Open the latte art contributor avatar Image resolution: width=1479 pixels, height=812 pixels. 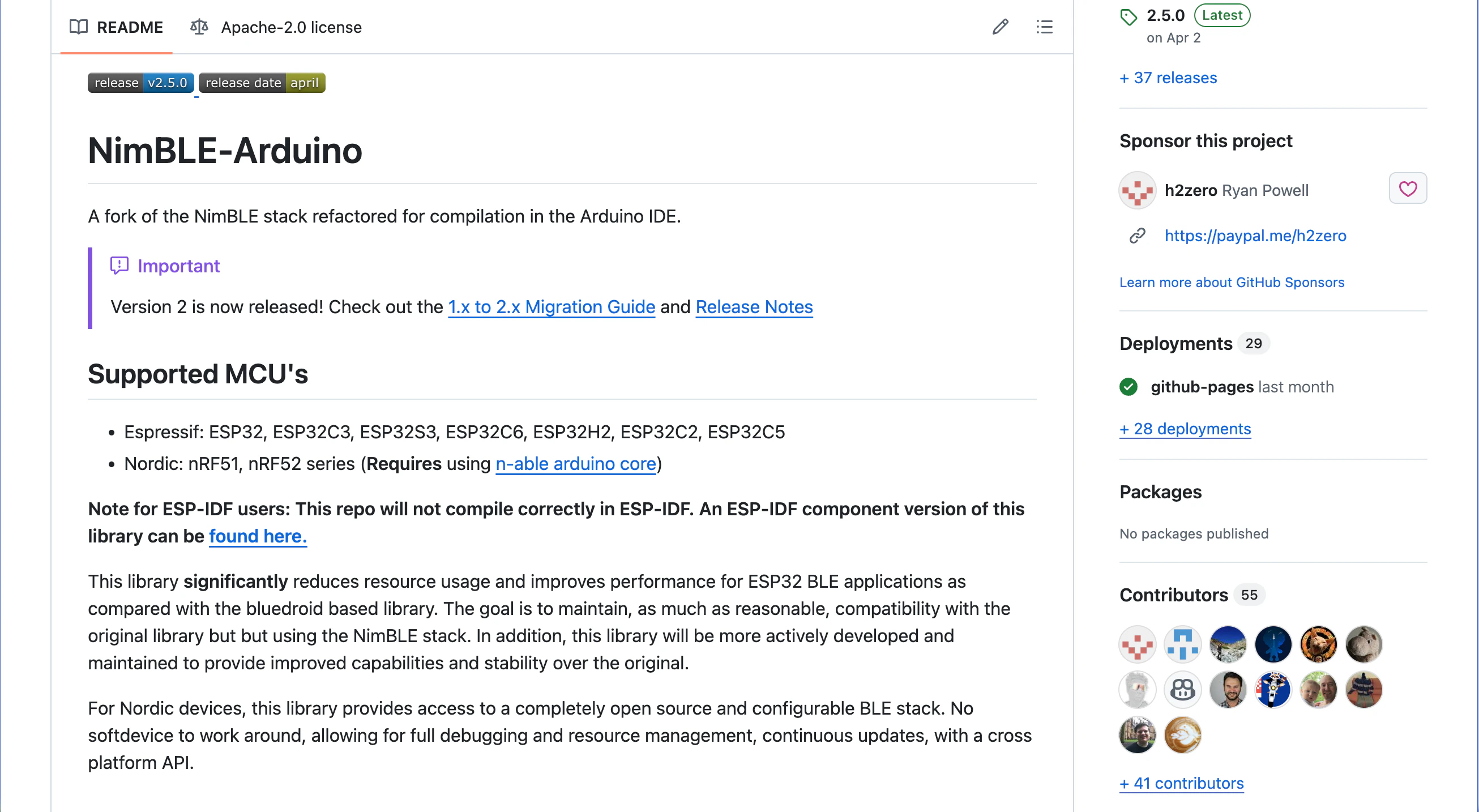coord(1182,734)
